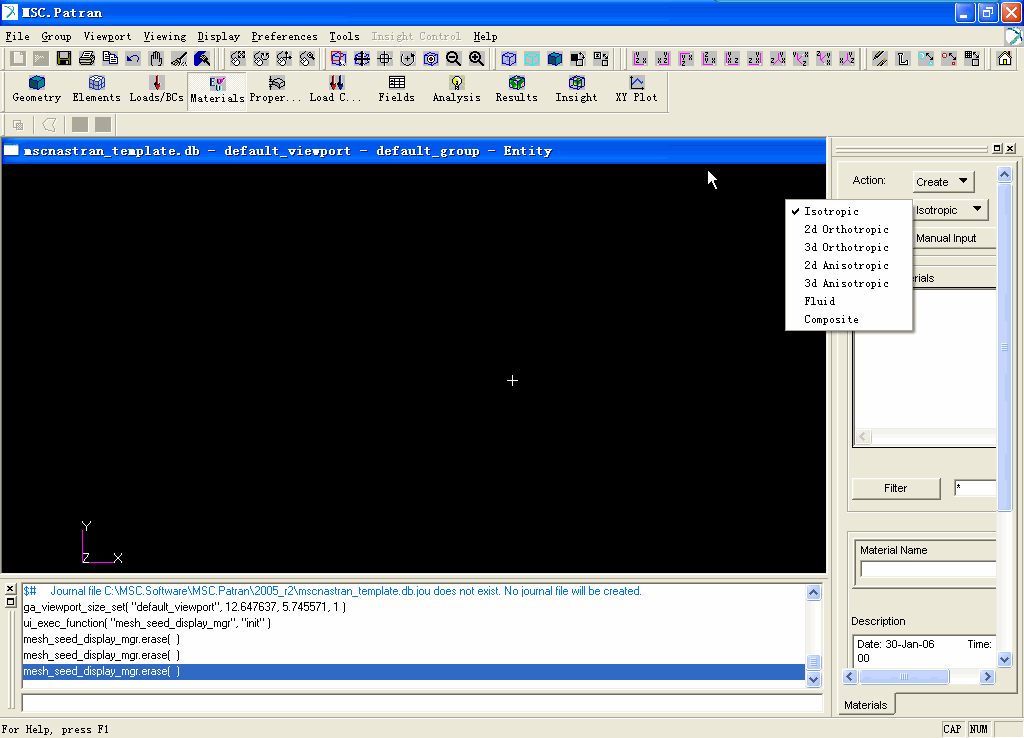The width and height of the screenshot is (1024, 738).
Task: Open the XY Plot application
Action: click(x=636, y=89)
